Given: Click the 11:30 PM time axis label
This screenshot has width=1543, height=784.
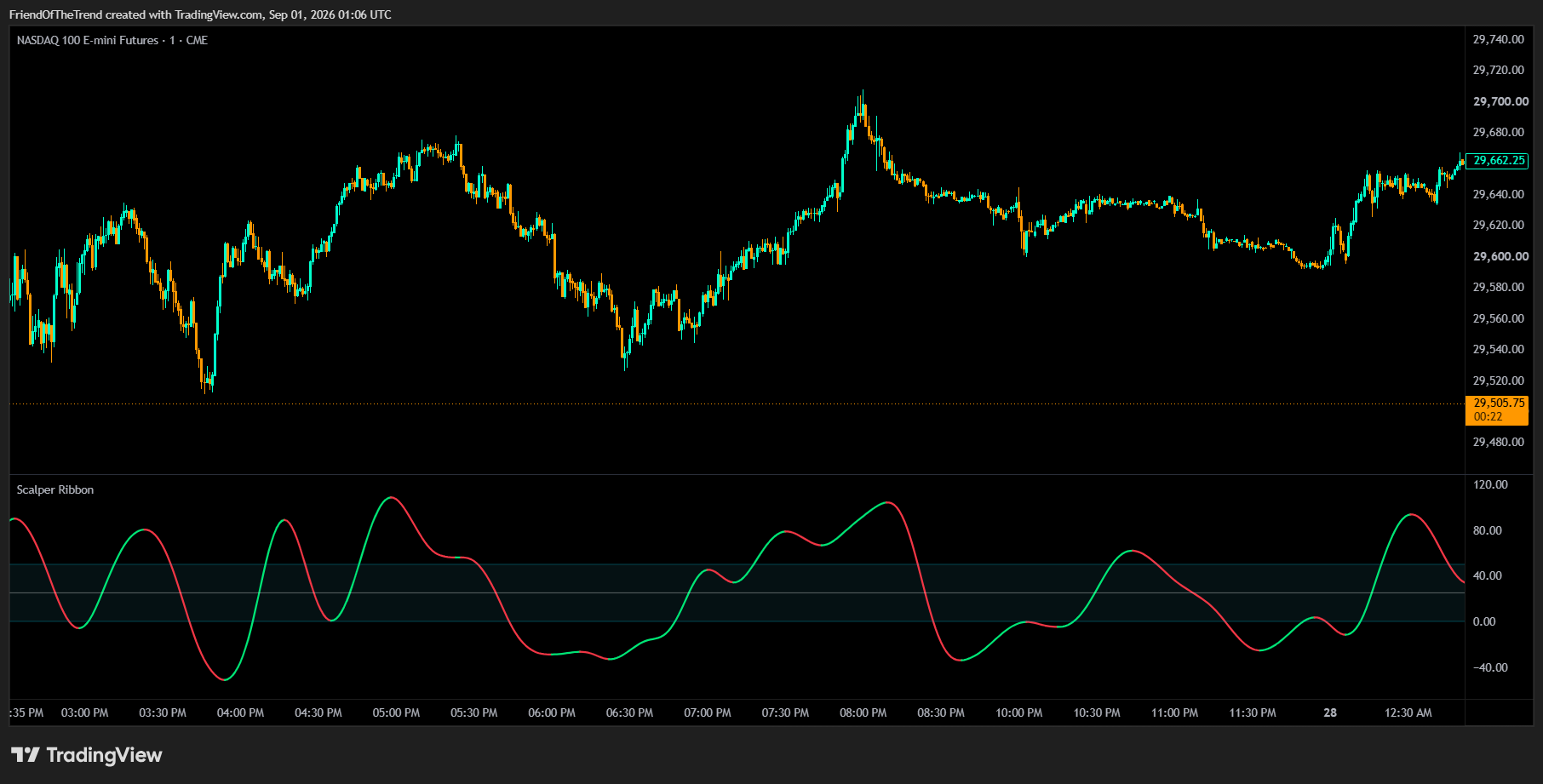Looking at the screenshot, I should click(1253, 712).
